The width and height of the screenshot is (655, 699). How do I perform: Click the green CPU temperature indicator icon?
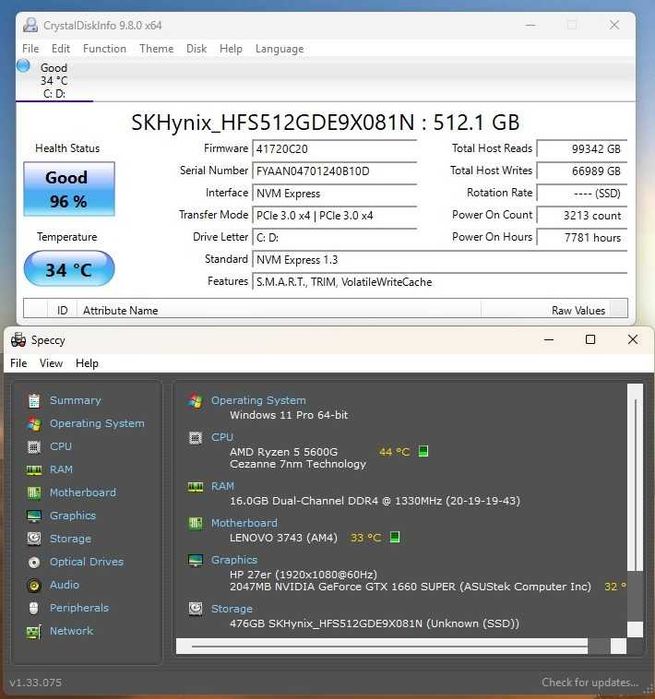(423, 451)
